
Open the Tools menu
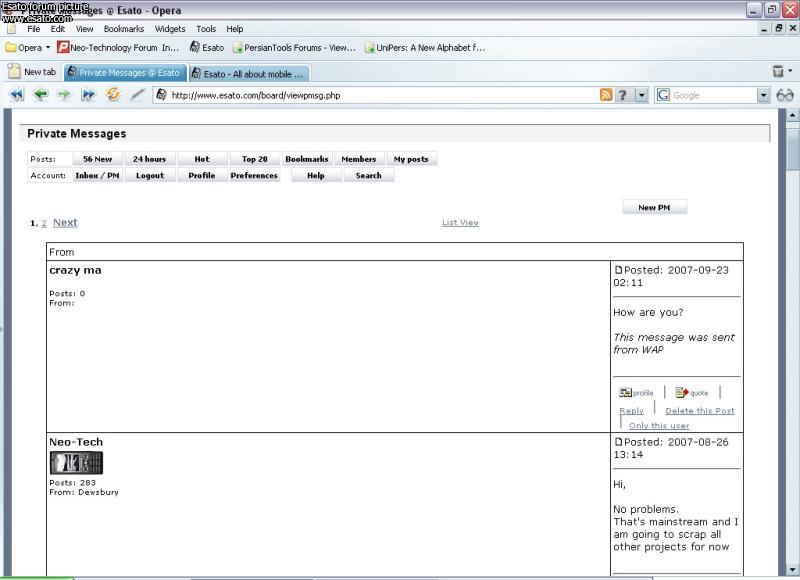206,29
